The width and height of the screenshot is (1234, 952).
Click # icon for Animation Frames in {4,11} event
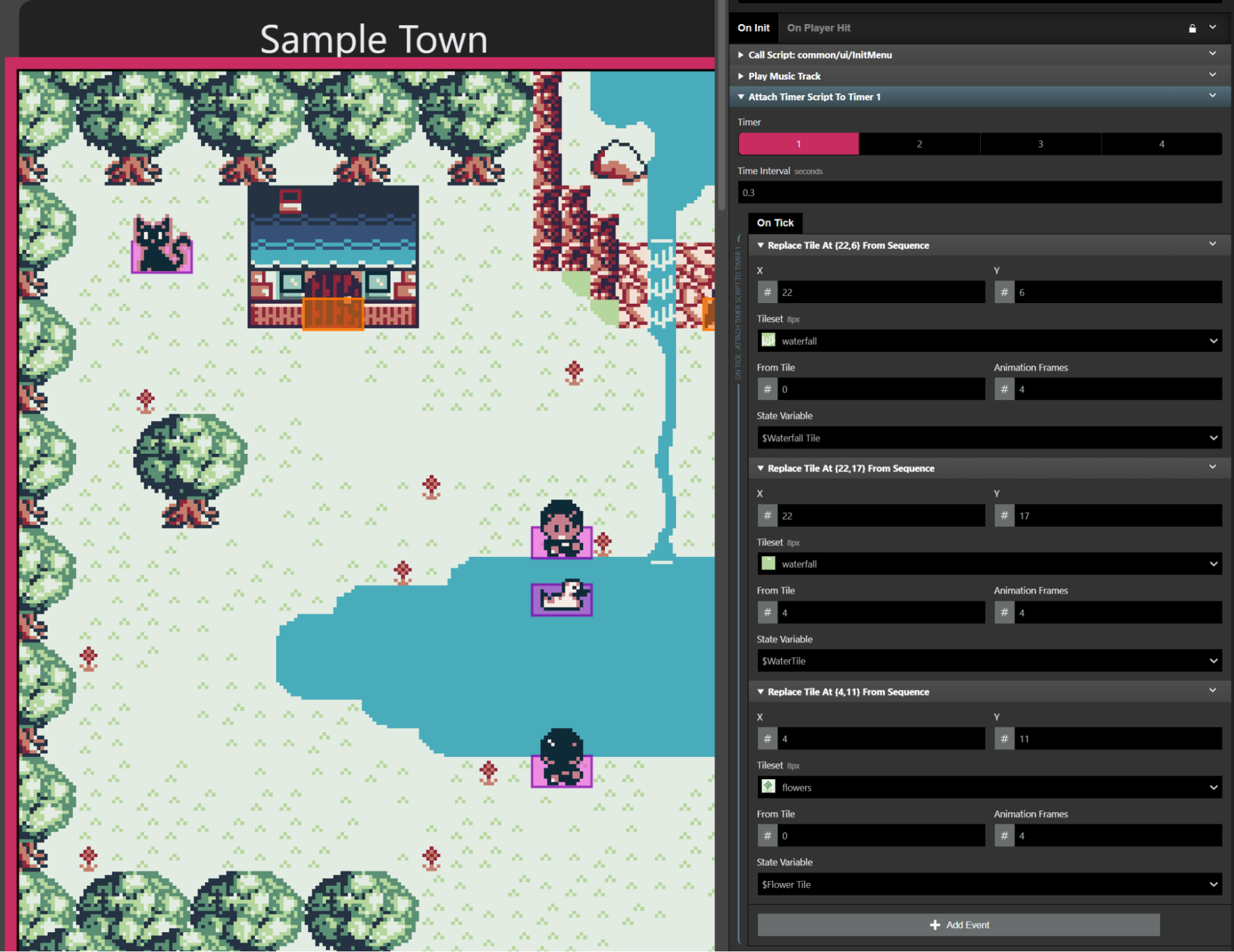(1004, 836)
